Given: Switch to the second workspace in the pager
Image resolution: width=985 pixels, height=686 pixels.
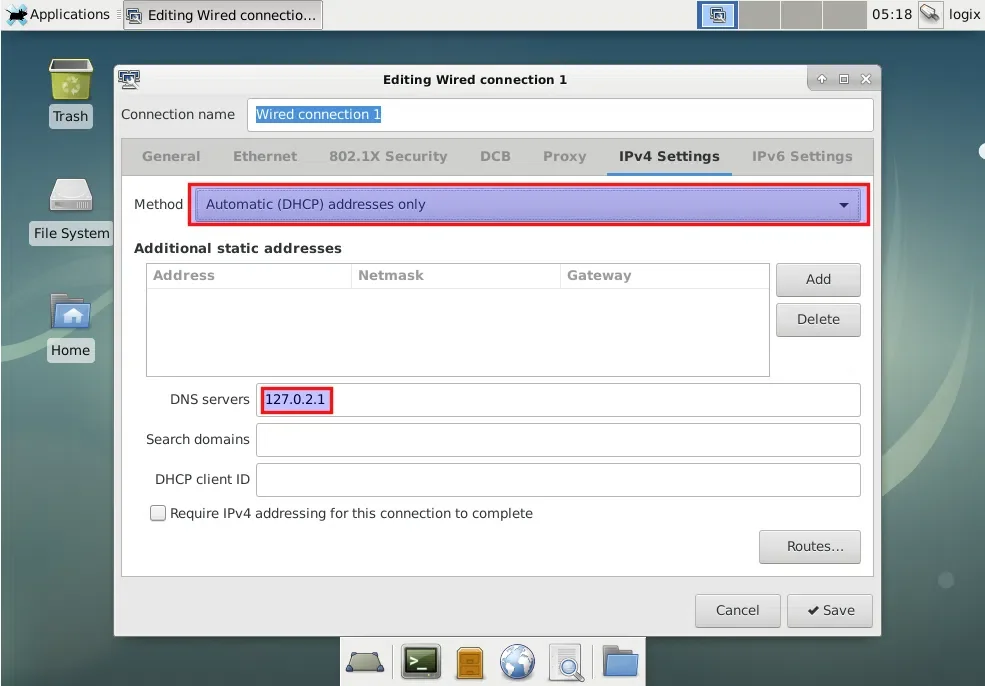Looking at the screenshot, I should pyautogui.click(x=759, y=15).
